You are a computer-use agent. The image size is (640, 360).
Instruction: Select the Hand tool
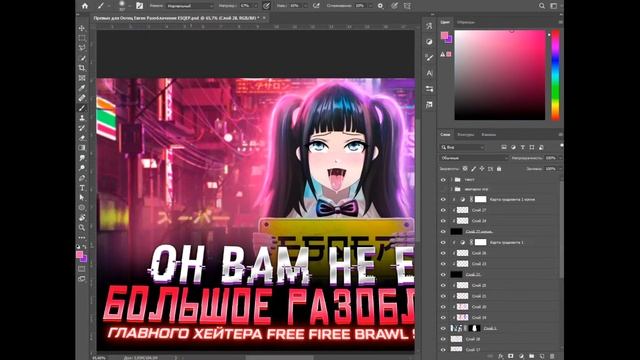click(82, 218)
